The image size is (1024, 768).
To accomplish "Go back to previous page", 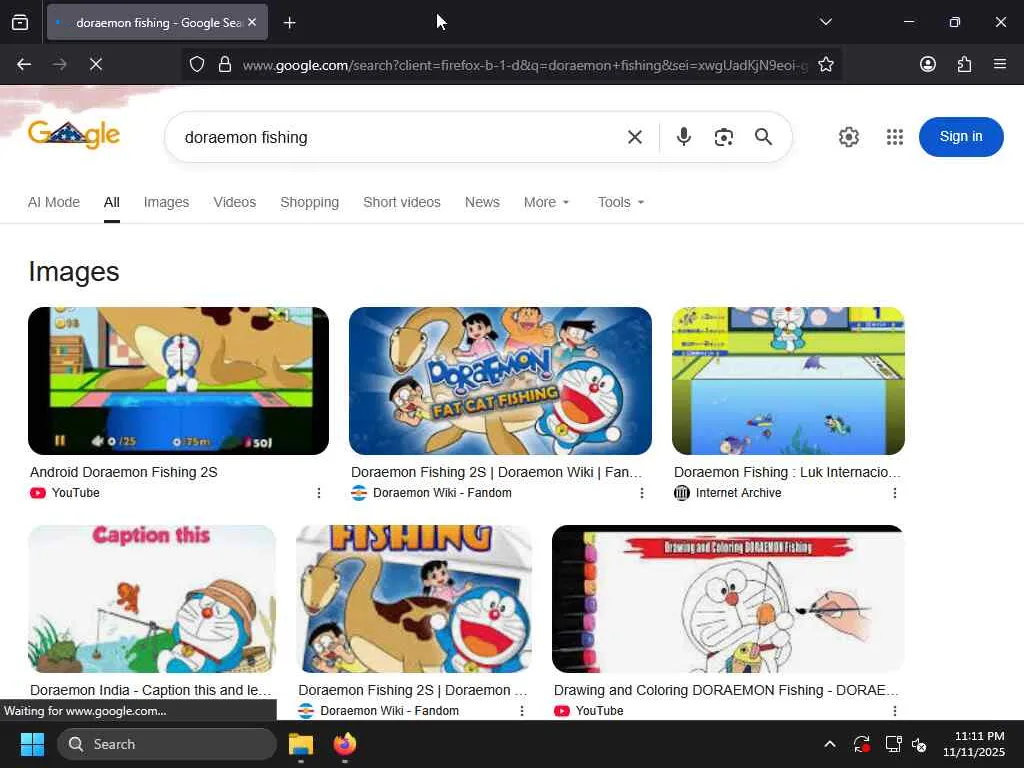I will 24,65.
